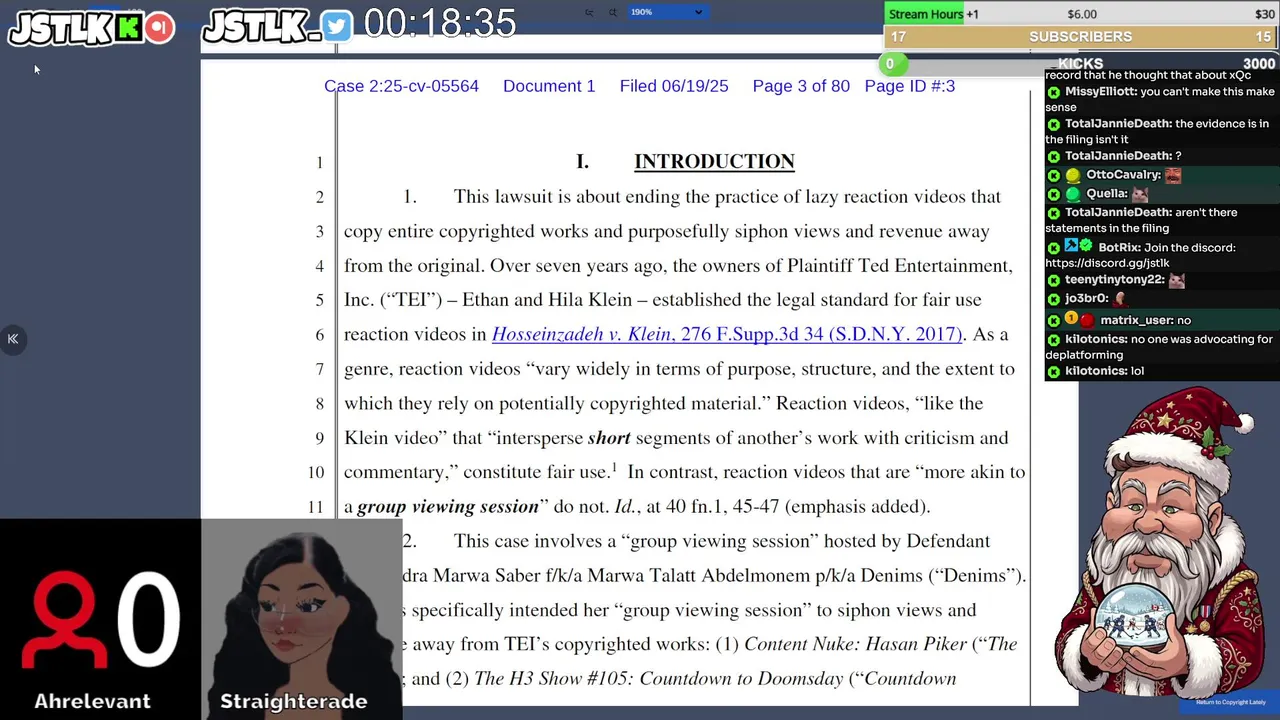Click jo3br0's username in chat

coord(1087,298)
